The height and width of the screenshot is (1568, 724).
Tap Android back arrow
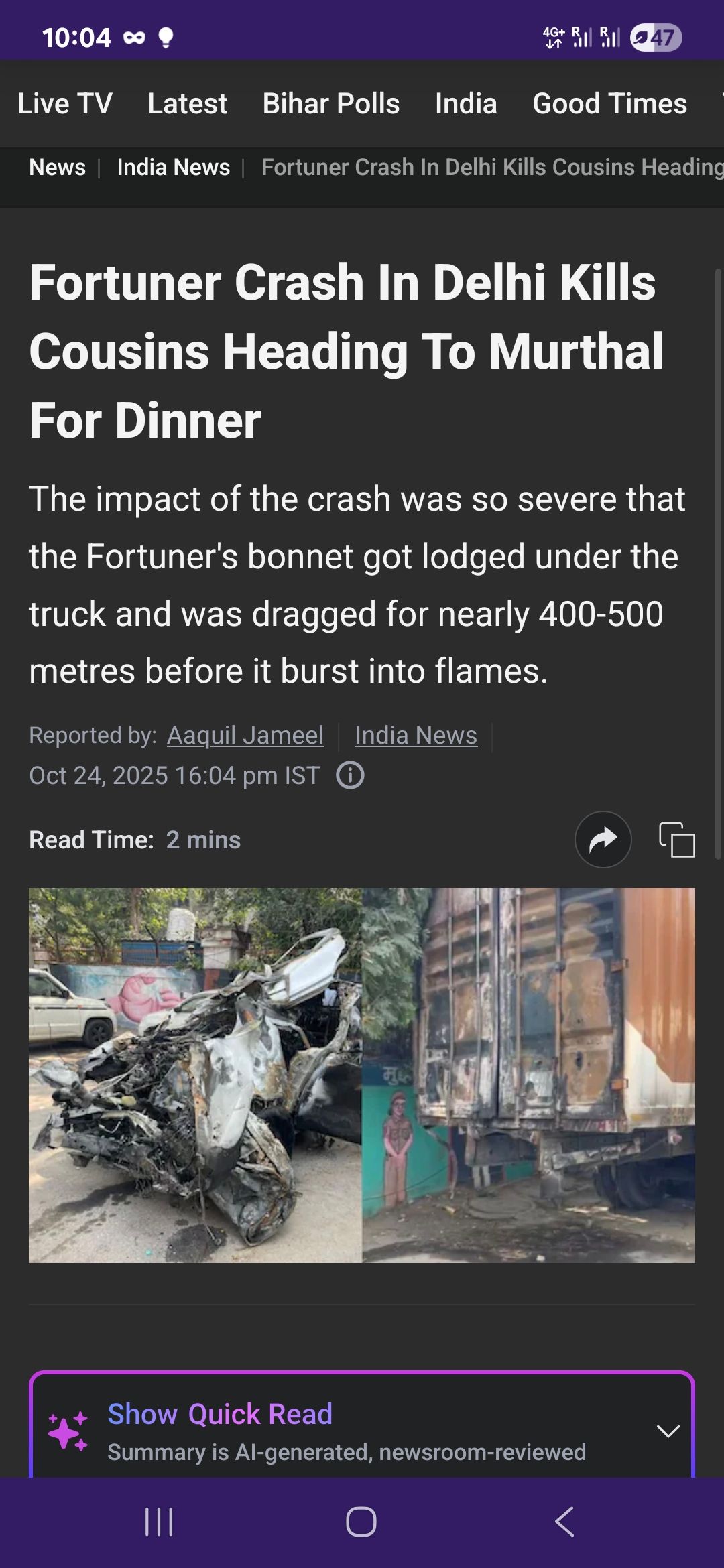564,1522
